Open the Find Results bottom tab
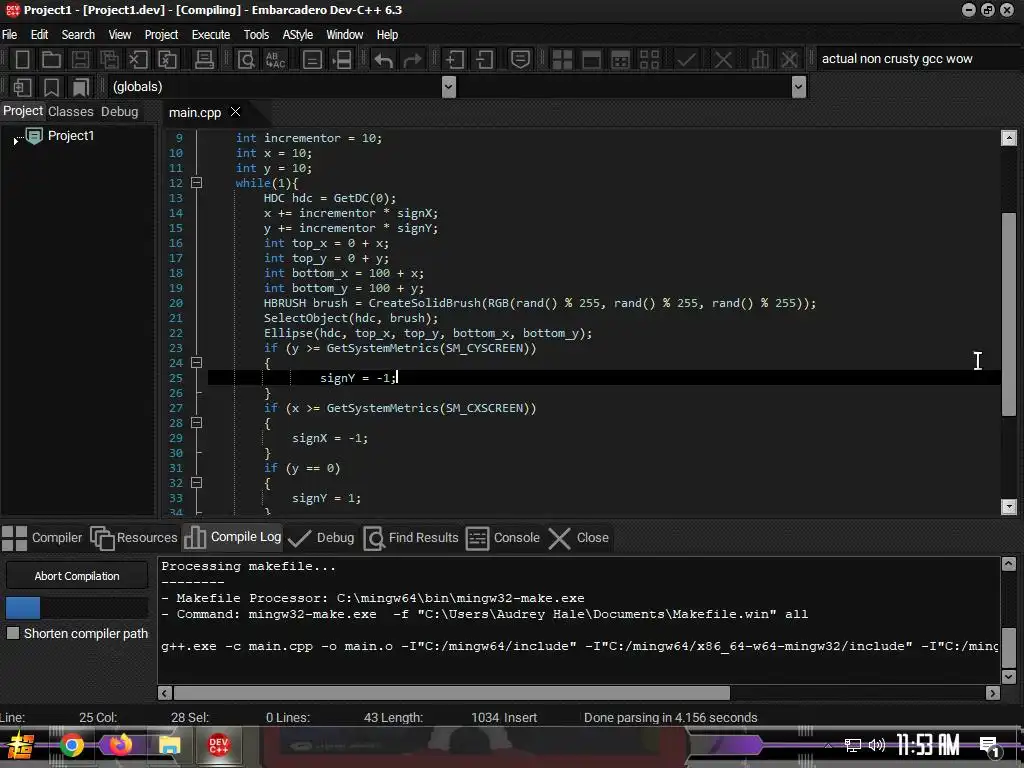Viewport: 1024px width, 768px height. (x=411, y=537)
